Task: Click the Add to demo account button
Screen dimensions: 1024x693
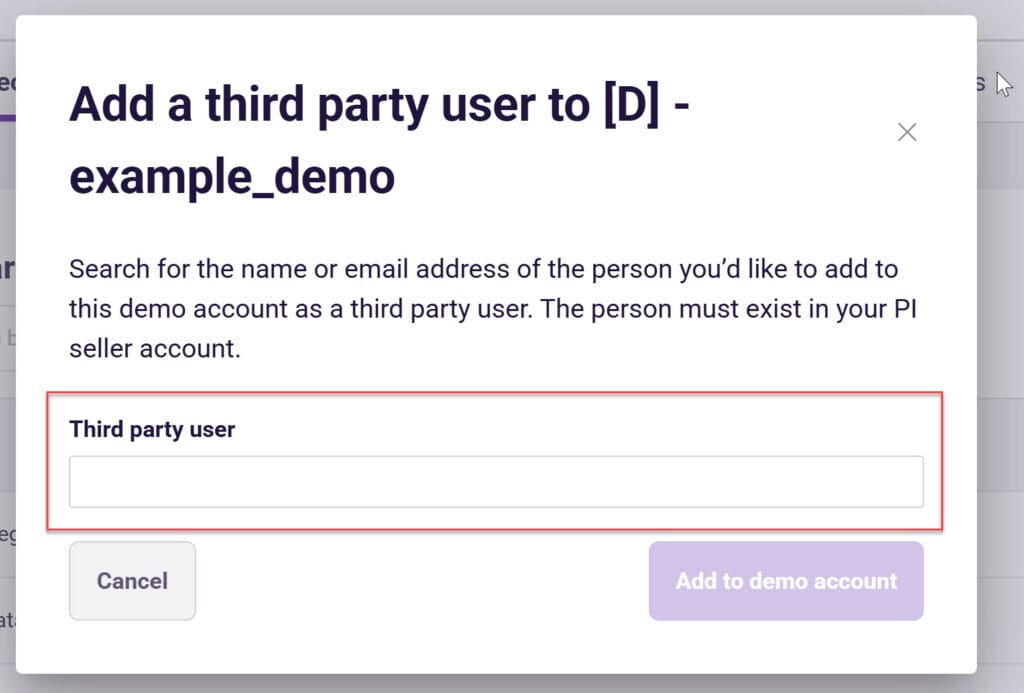Action: [x=786, y=581]
